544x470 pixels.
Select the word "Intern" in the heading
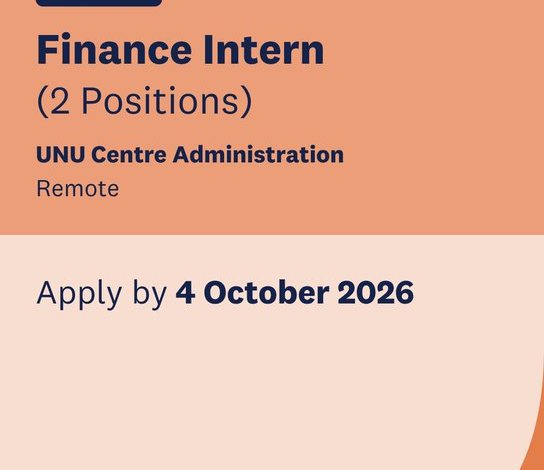tap(264, 49)
